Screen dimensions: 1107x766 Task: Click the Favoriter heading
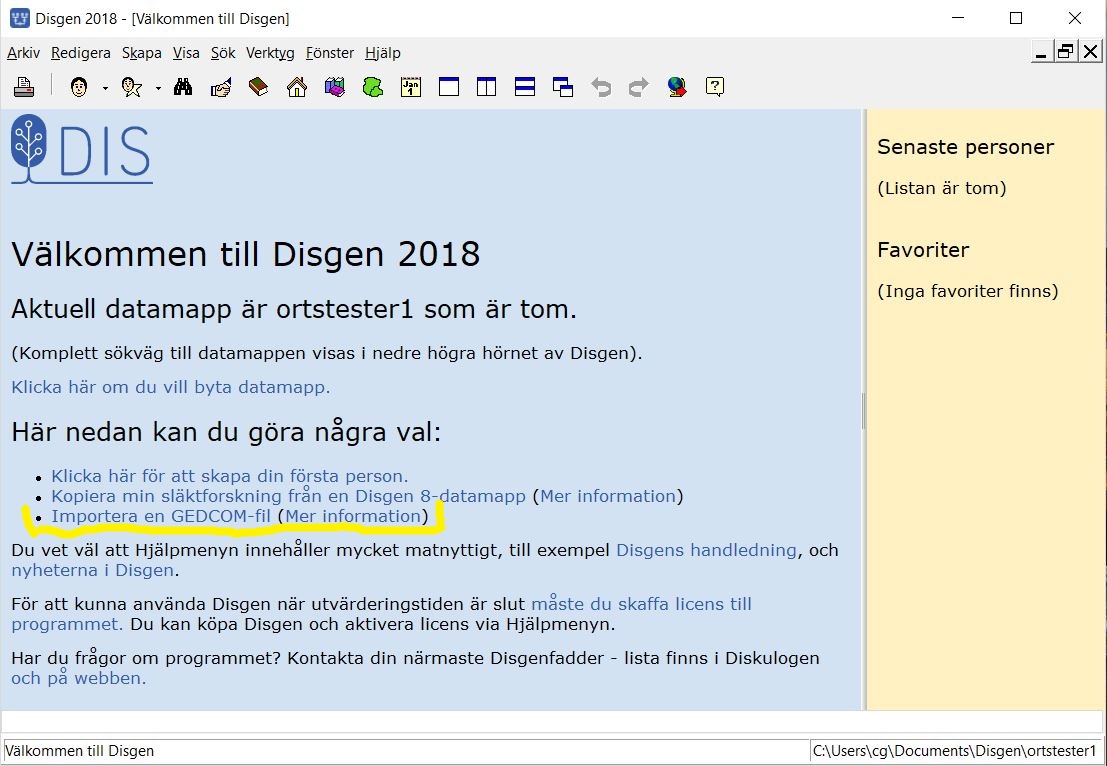tap(923, 250)
